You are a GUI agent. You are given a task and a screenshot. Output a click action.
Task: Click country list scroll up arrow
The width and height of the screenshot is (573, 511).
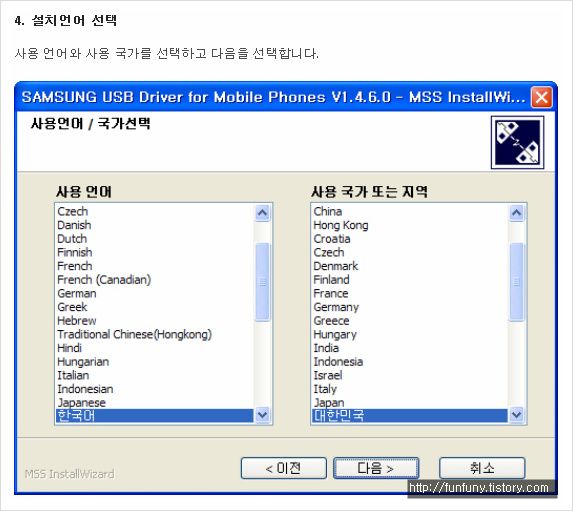516,212
